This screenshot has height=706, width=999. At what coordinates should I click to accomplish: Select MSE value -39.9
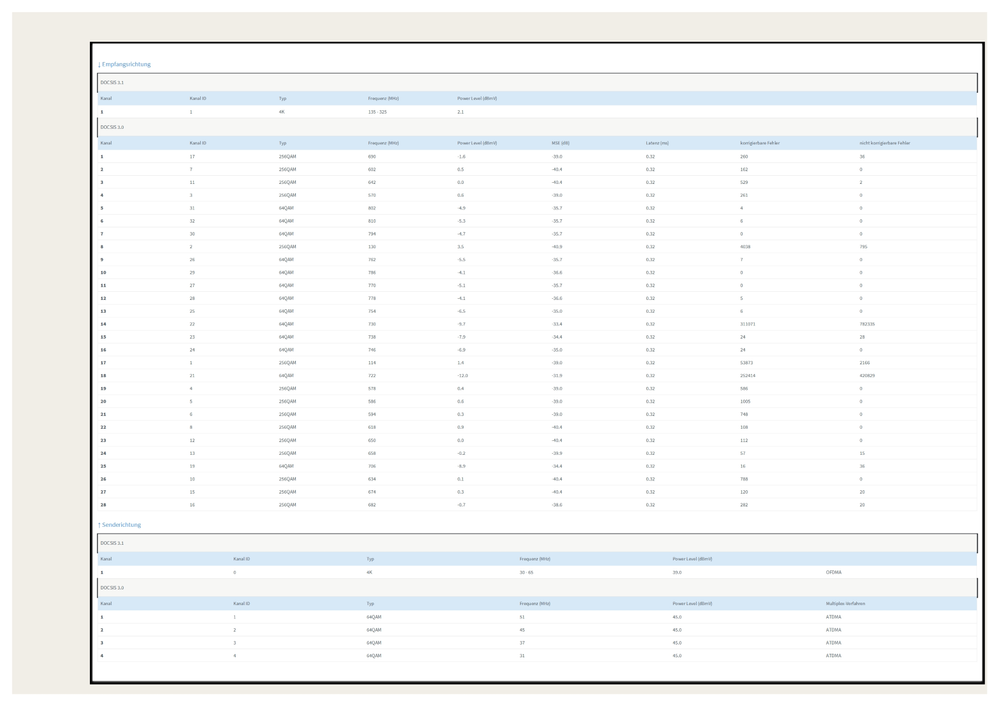(x=557, y=454)
